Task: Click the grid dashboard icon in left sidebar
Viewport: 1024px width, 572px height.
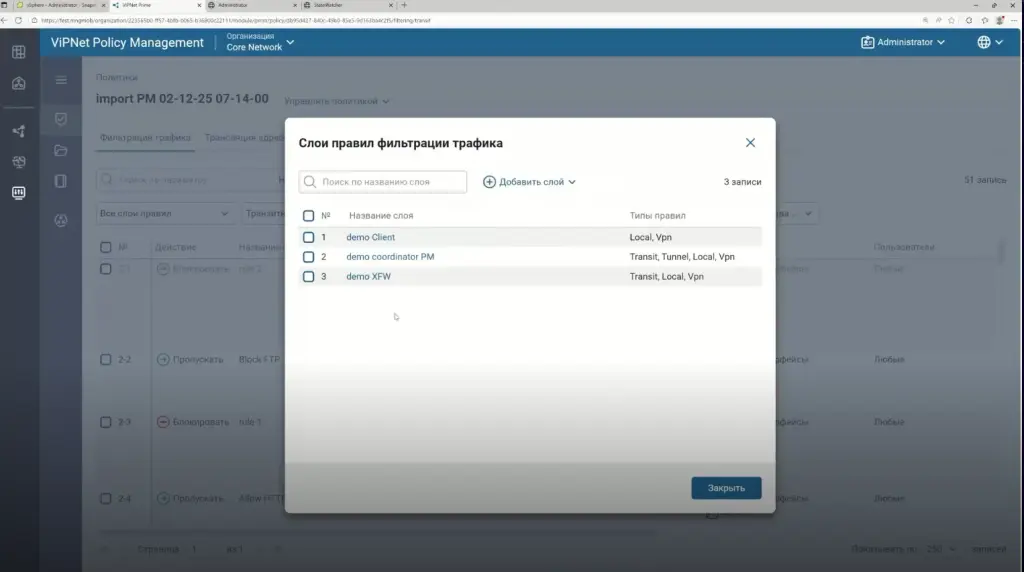Action: point(18,52)
